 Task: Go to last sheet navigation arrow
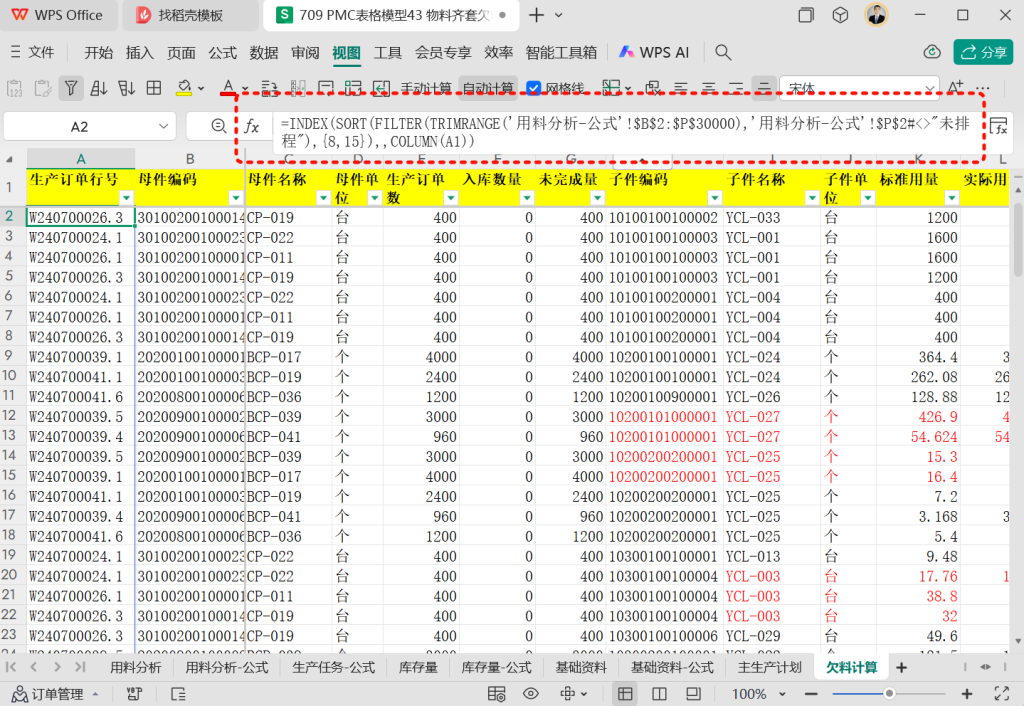80,667
